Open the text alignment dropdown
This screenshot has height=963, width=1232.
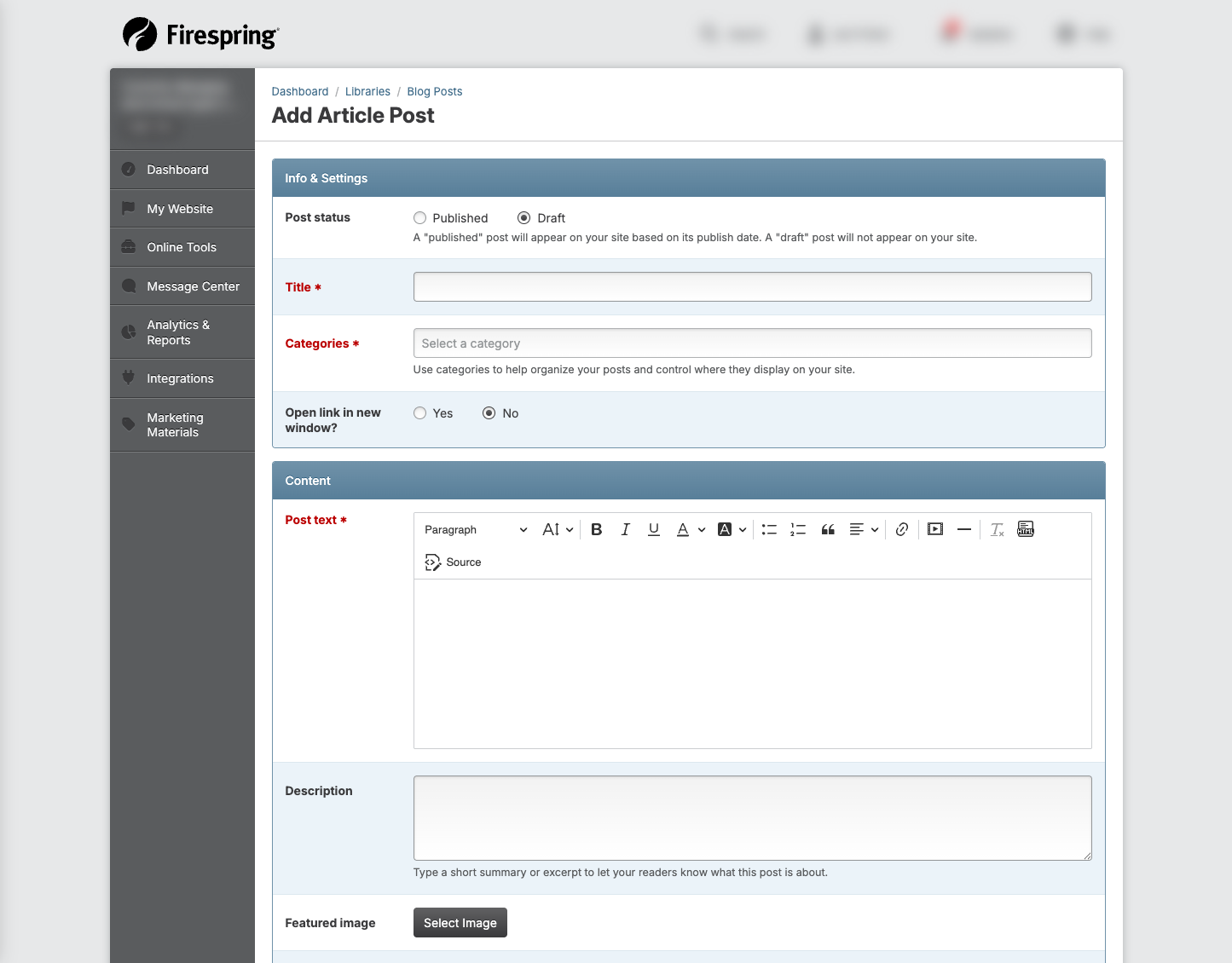click(865, 529)
